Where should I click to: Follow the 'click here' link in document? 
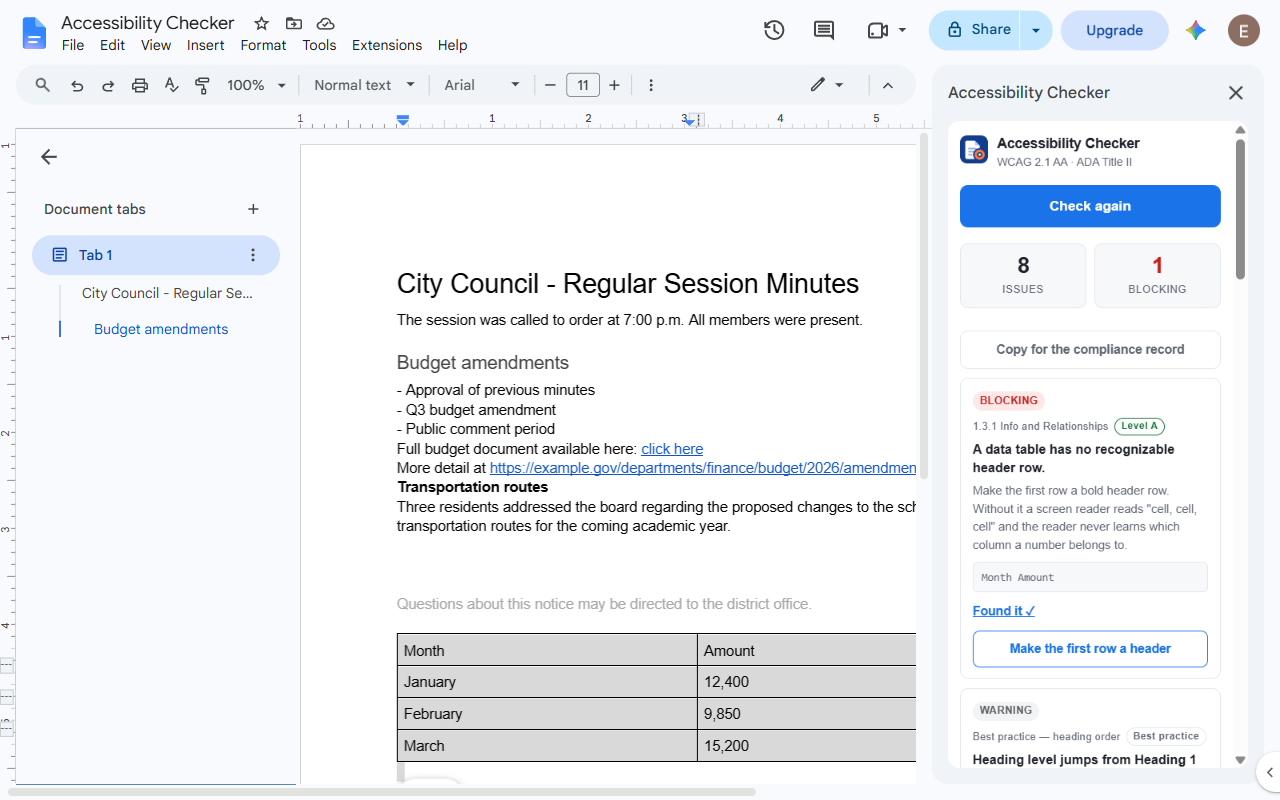(672, 449)
